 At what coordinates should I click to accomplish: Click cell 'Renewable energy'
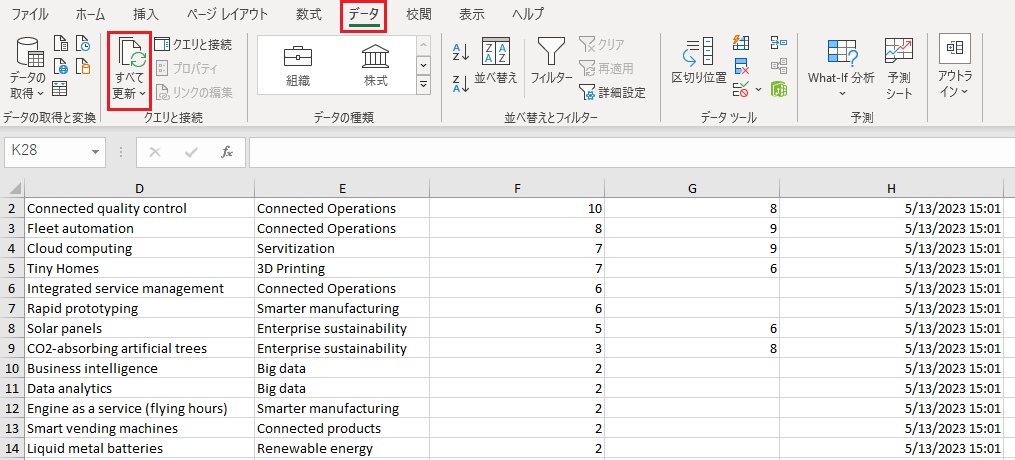(x=342, y=449)
